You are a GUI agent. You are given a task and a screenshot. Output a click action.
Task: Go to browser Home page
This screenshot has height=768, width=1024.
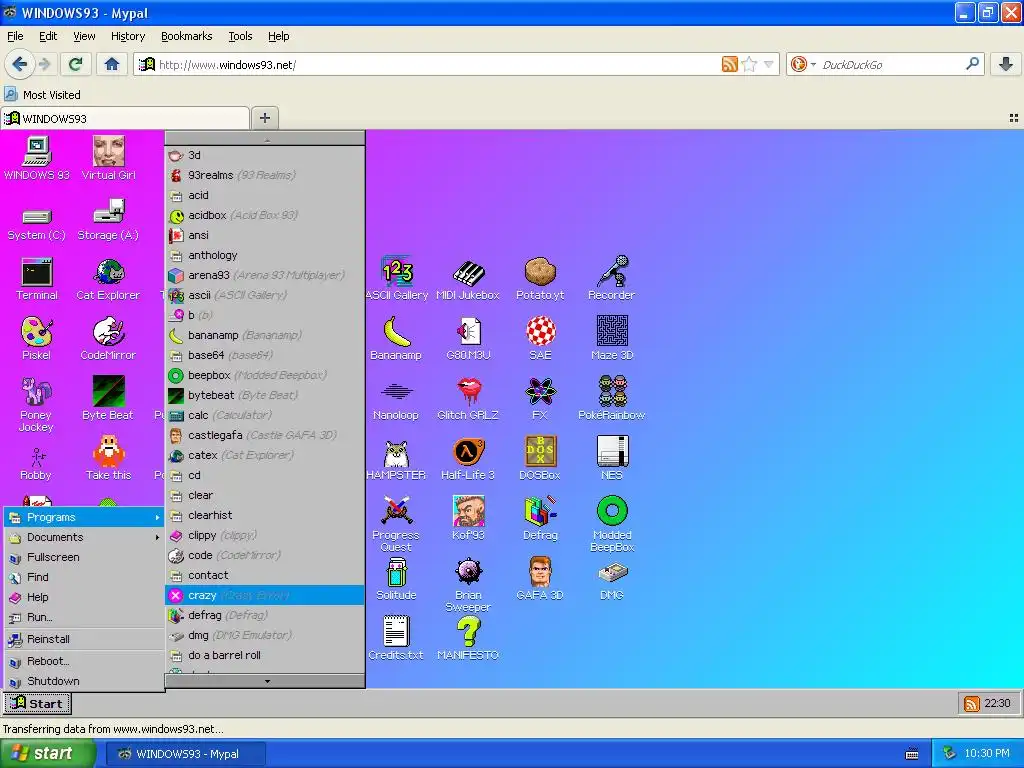point(112,64)
